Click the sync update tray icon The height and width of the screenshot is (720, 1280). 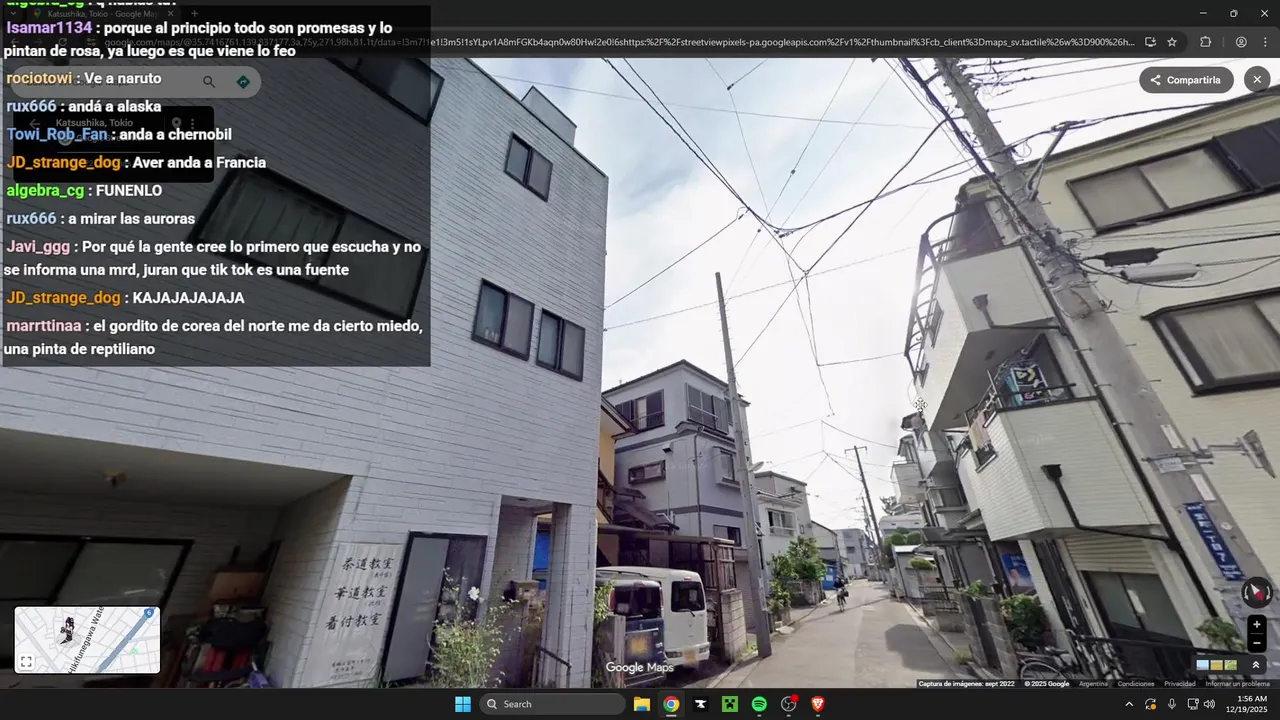pyautogui.click(x=1151, y=704)
